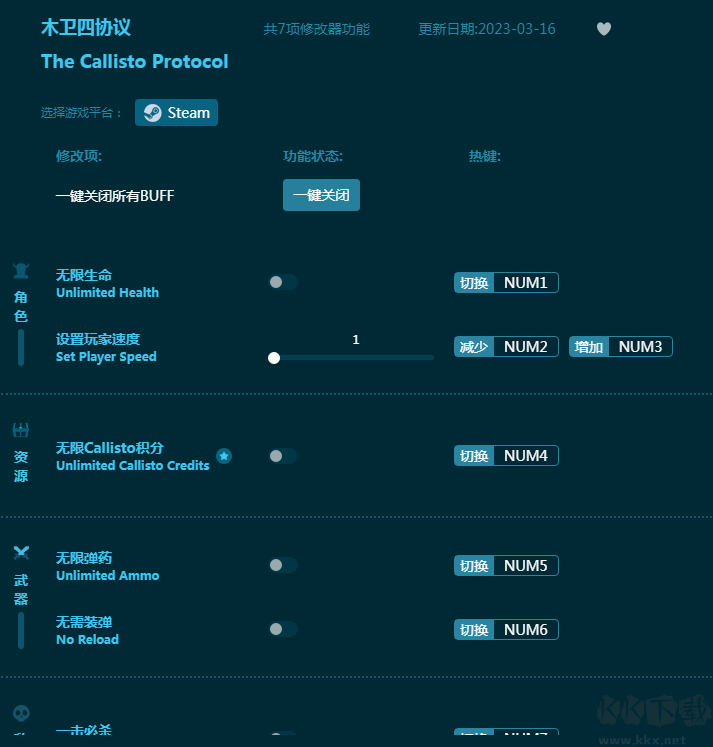Click the NUM4 hotkey for Callisto Credits
This screenshot has width=713, height=747.
525,456
